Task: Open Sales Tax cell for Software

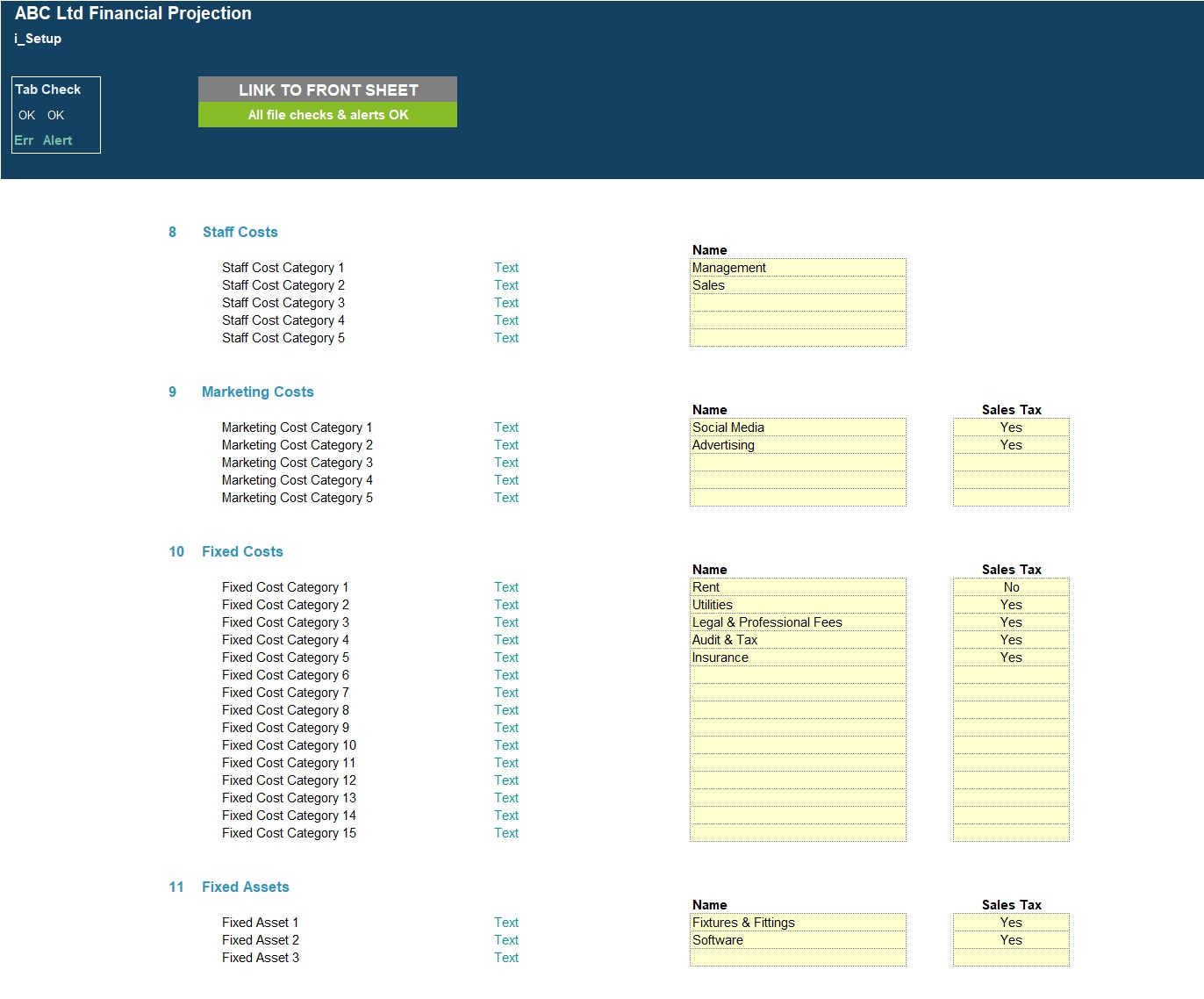Action: tap(1011, 940)
